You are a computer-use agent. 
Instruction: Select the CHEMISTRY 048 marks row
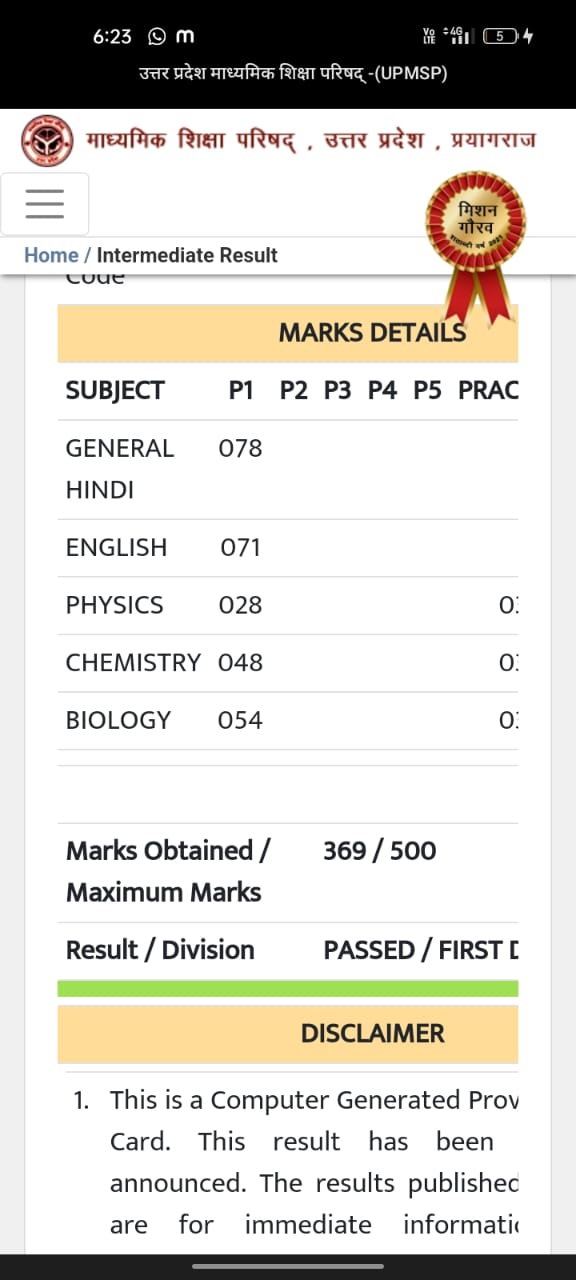(288, 663)
